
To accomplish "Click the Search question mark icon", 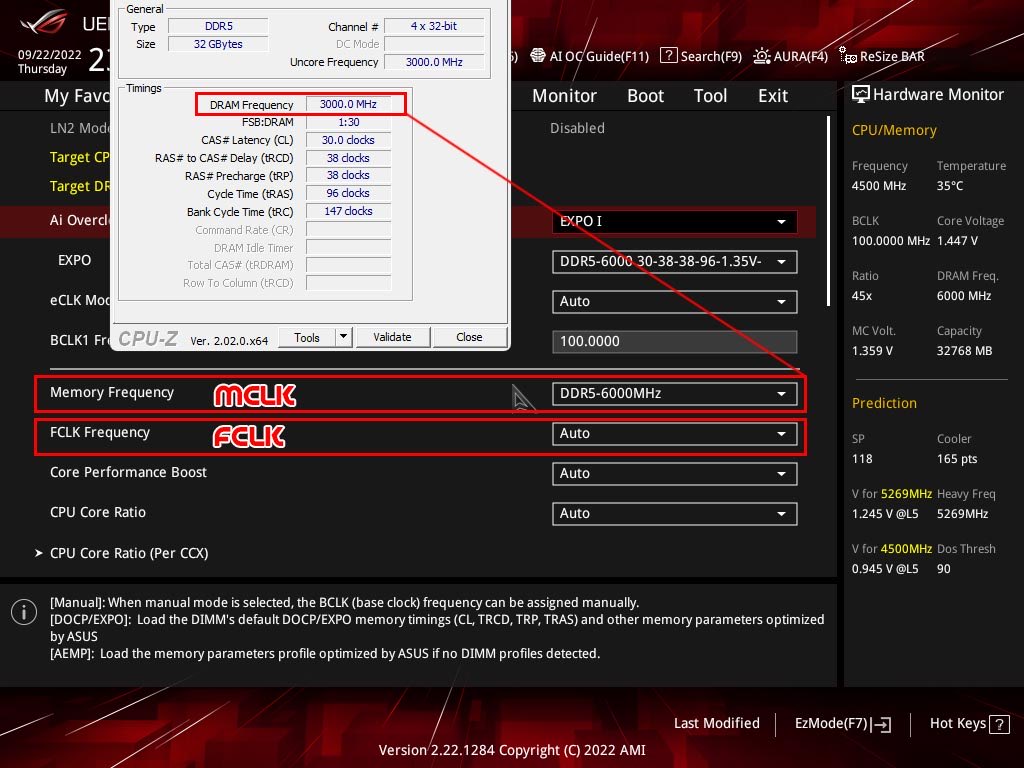I will click(x=668, y=56).
